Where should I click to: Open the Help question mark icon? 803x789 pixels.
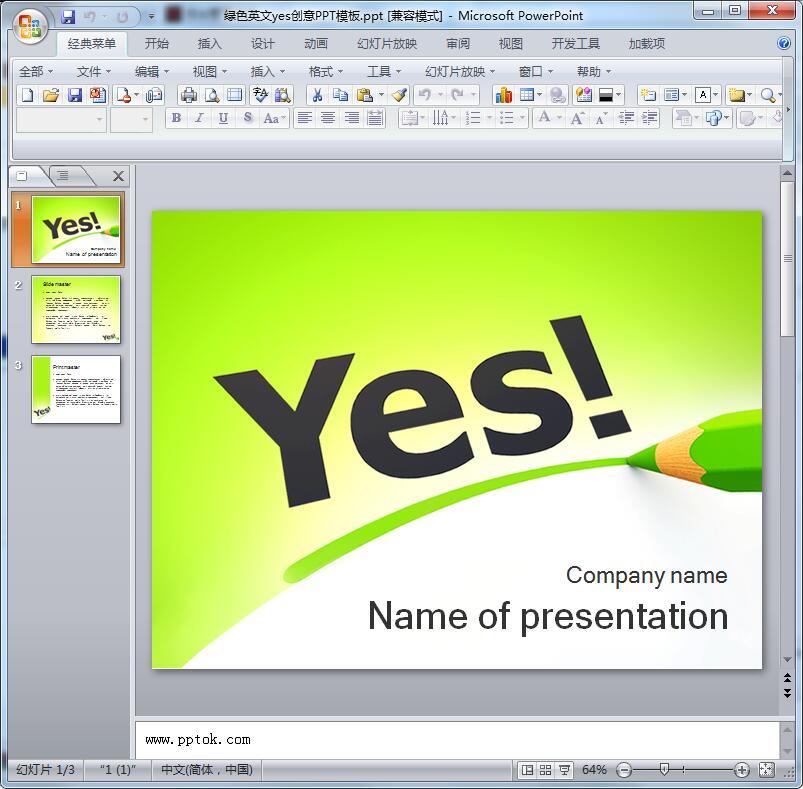click(x=784, y=43)
